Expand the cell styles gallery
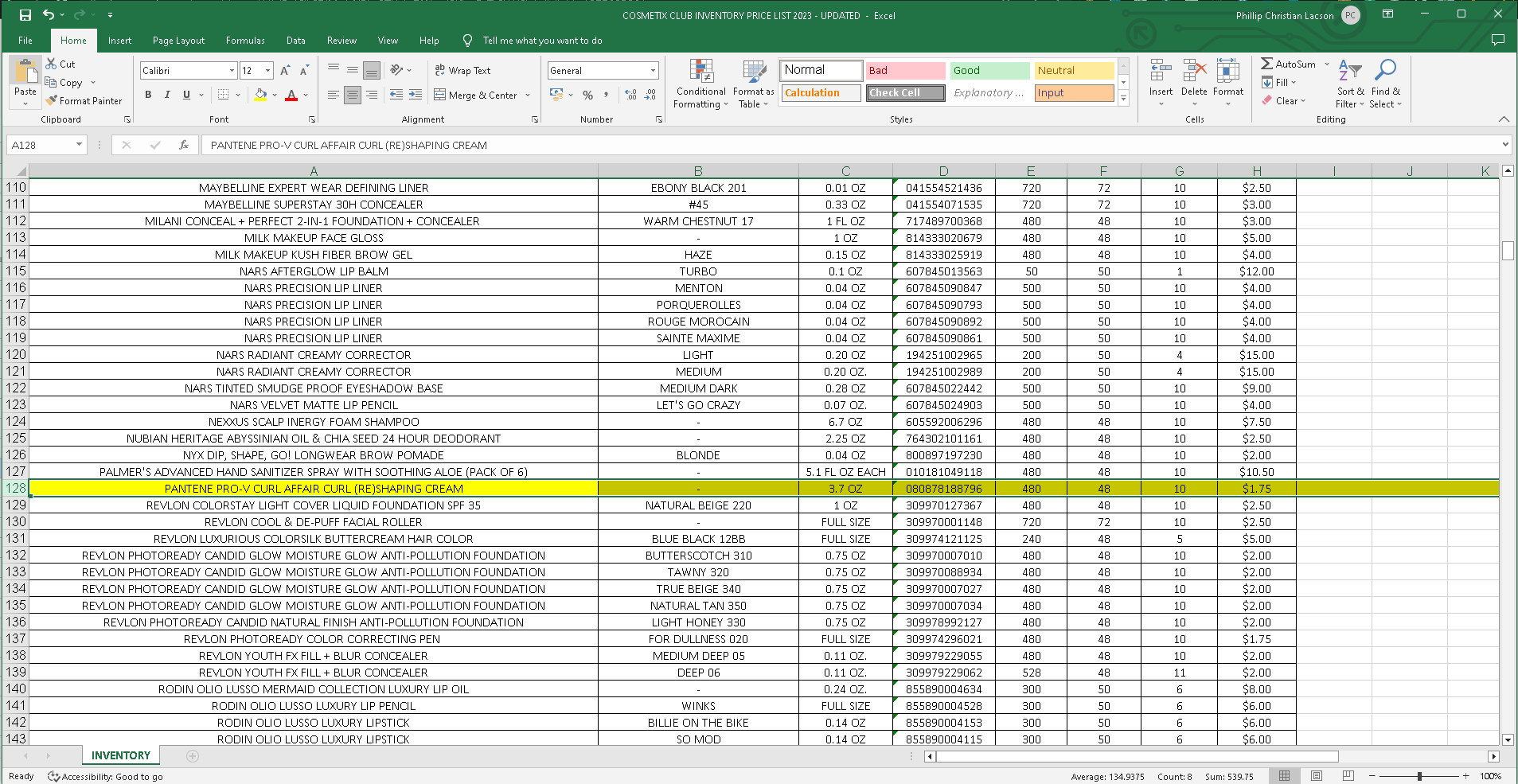 1124,99
